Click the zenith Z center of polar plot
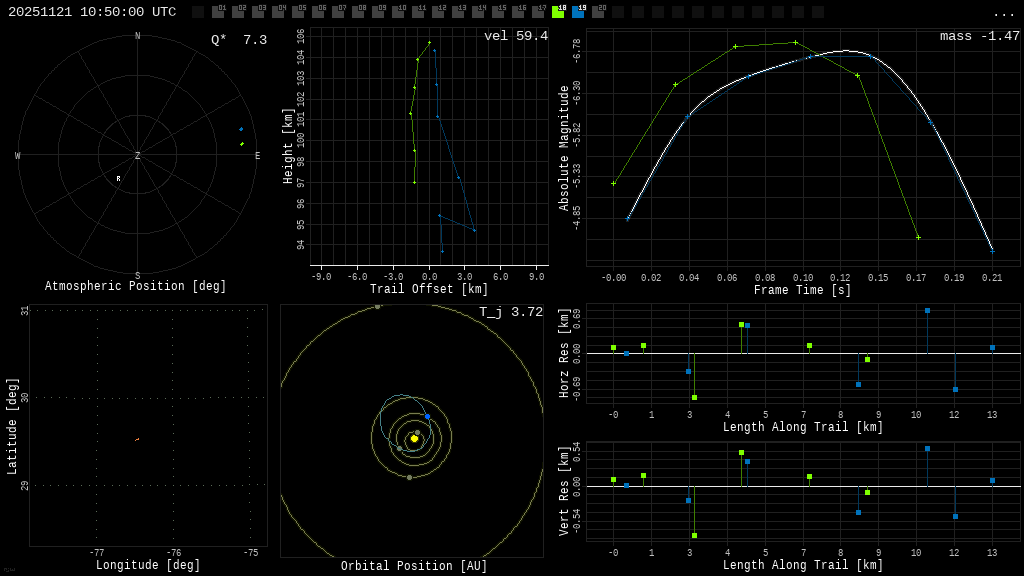Screen dimensions: 1024x576 click(x=138, y=156)
